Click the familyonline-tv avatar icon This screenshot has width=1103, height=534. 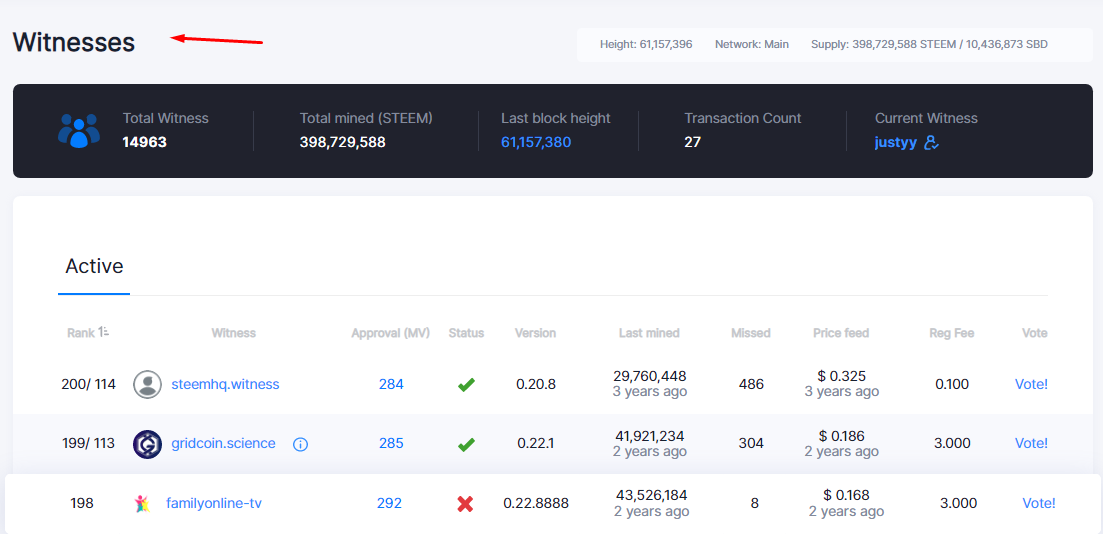point(141,504)
